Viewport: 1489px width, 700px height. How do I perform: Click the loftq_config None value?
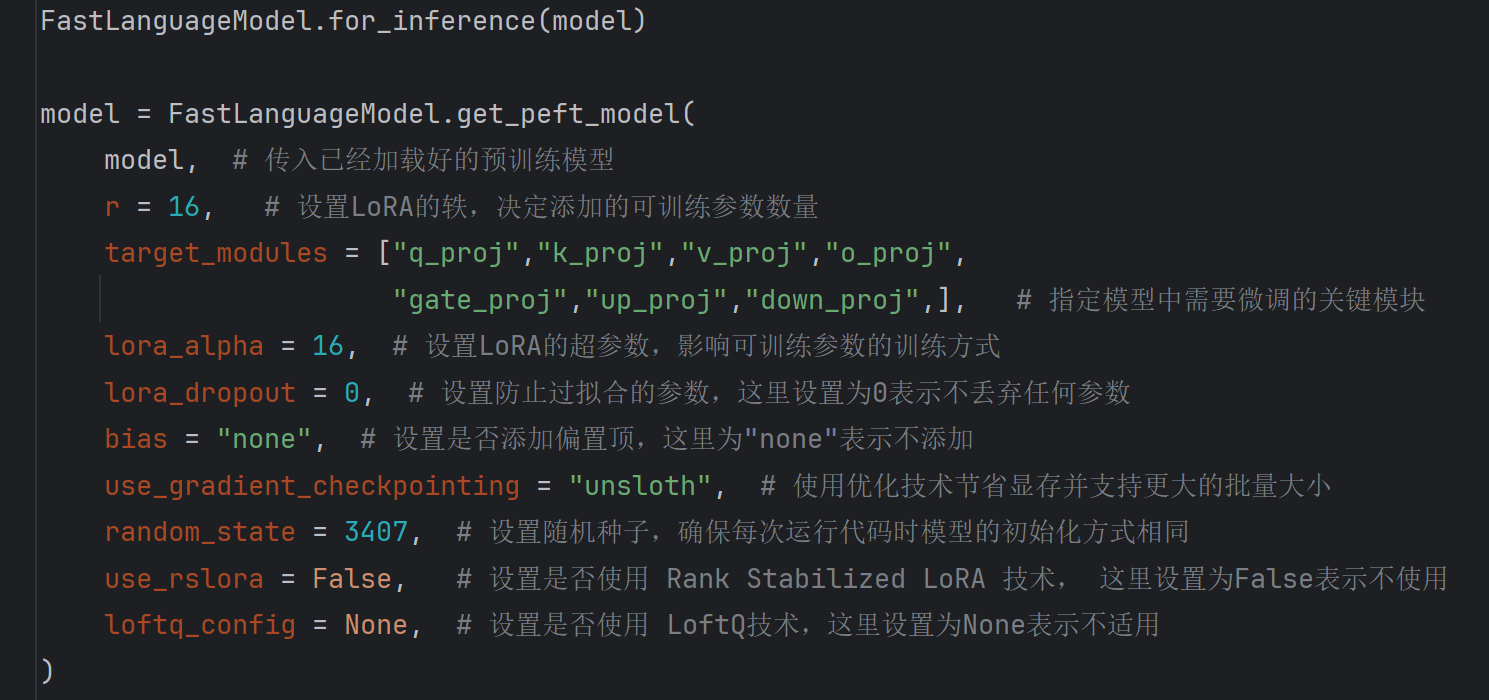[x=376, y=625]
